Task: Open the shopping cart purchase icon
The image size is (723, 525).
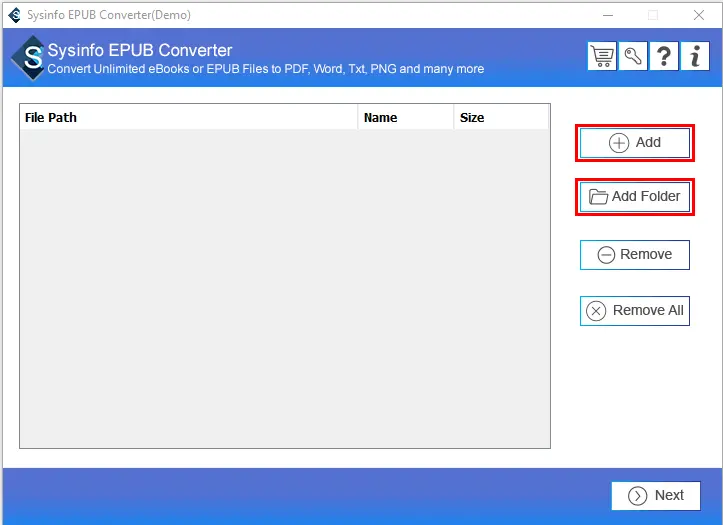Action: [602, 56]
